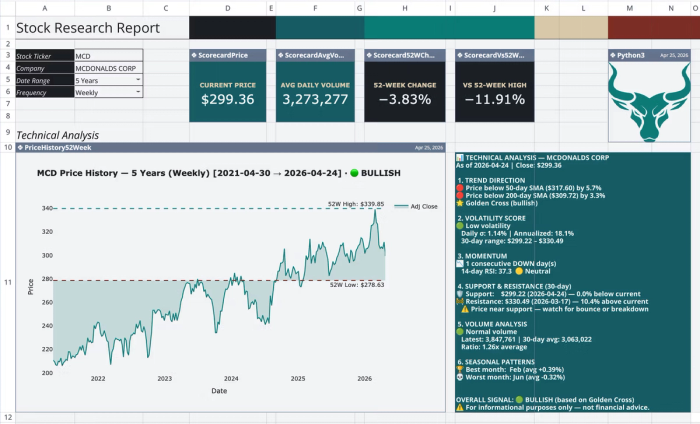
Task: Click the Adj Close legend entry
Action: [416, 206]
